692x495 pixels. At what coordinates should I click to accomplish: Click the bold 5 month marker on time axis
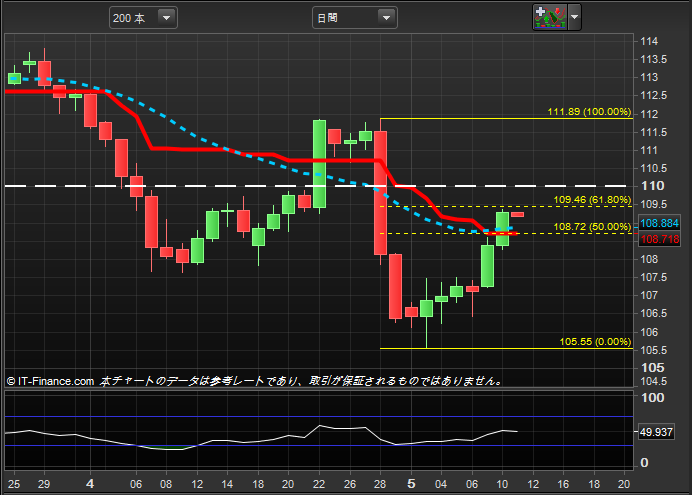click(x=411, y=484)
